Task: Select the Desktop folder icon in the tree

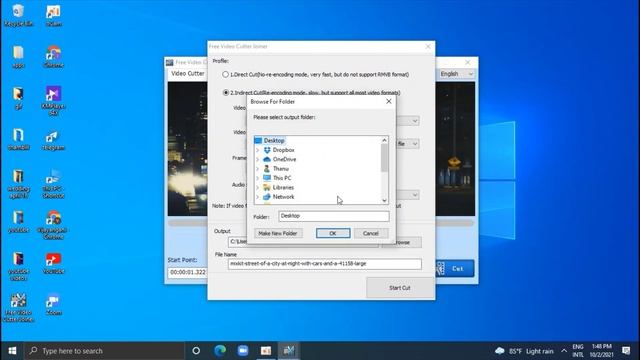Action: tap(258, 140)
